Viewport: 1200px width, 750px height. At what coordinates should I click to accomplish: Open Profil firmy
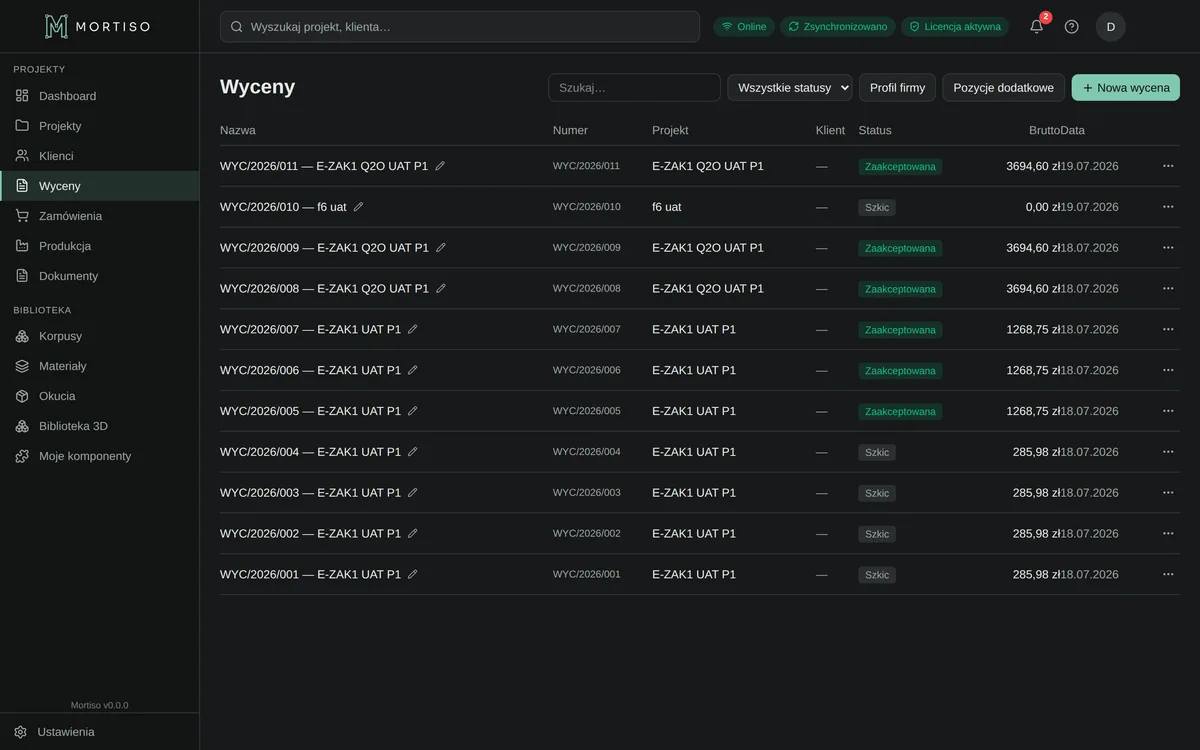[x=897, y=87]
